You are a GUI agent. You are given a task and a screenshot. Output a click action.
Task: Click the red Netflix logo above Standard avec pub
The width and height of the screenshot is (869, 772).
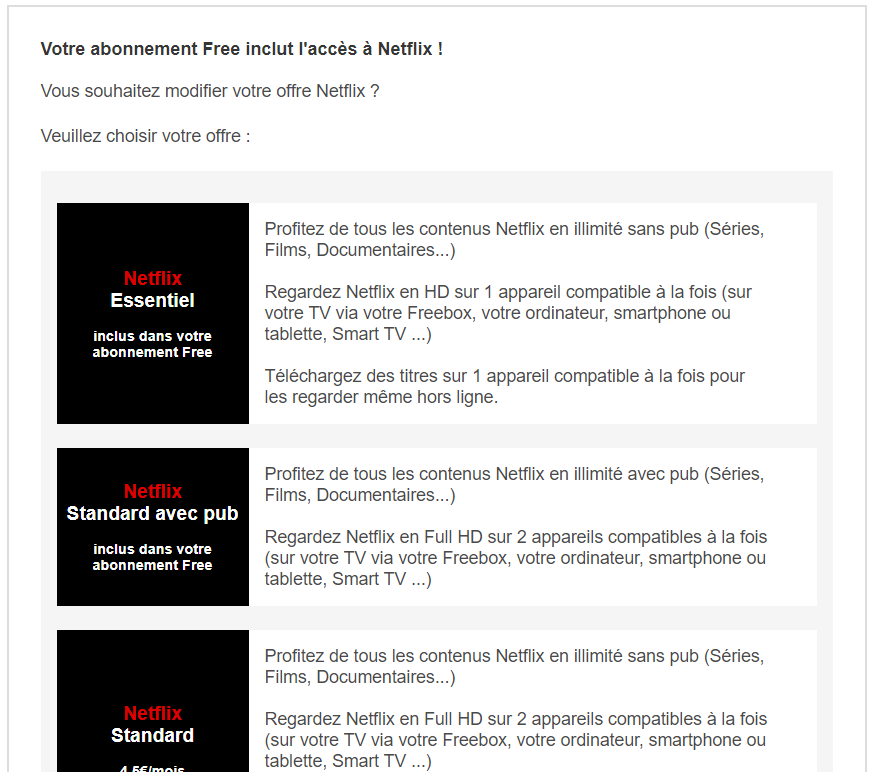point(152,491)
